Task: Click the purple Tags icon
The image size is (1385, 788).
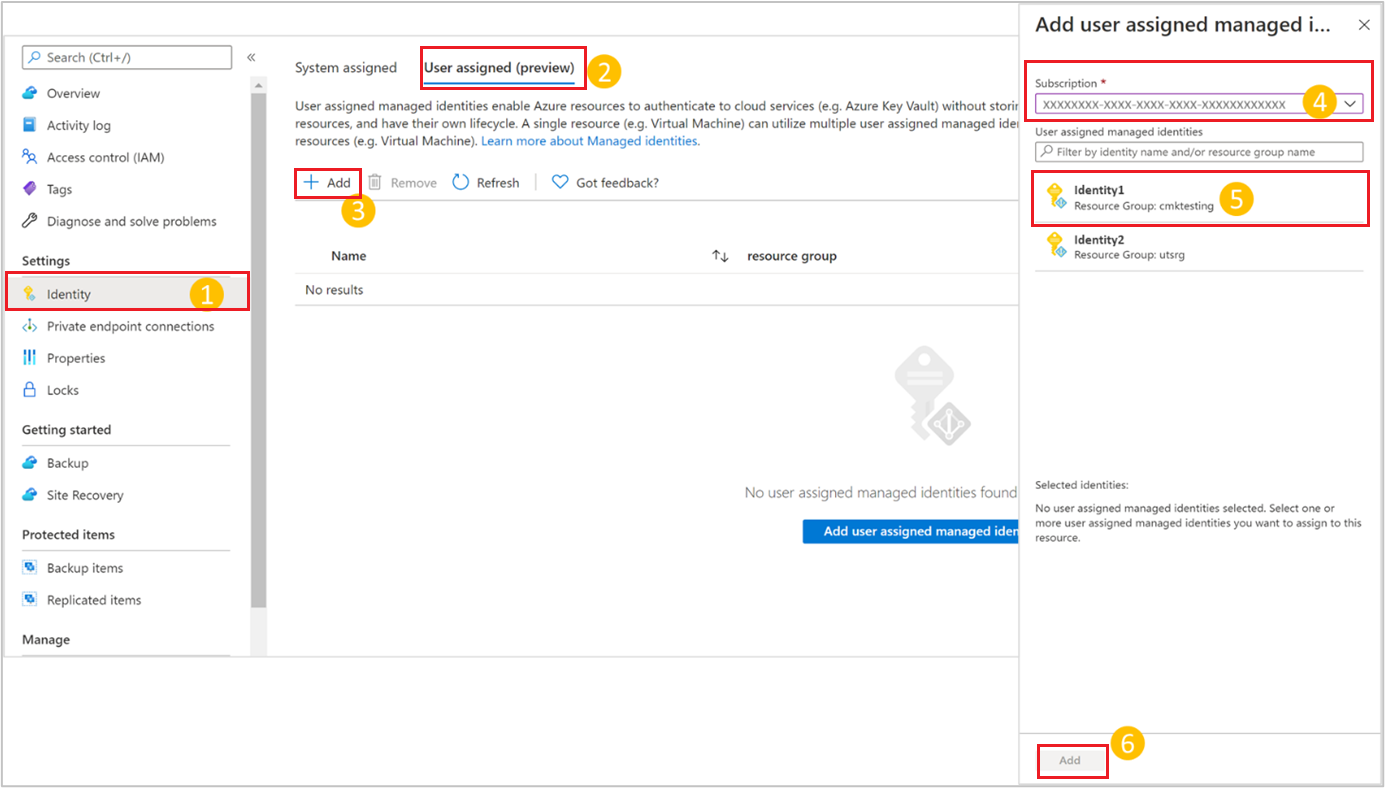Action: (29, 189)
